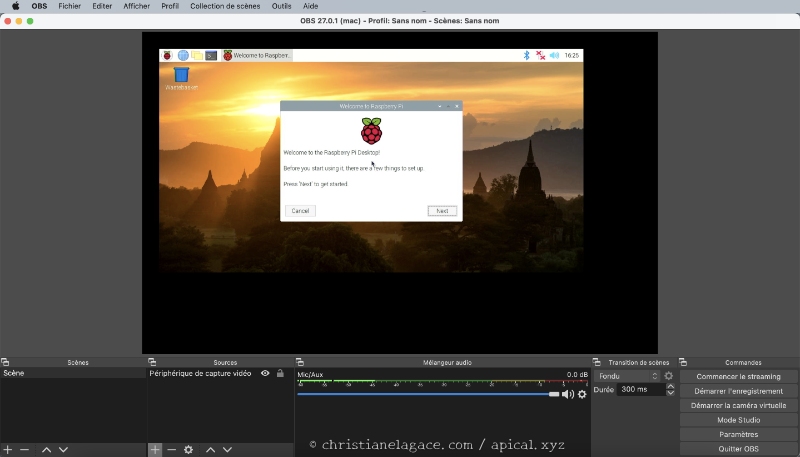Screen dimensions: 800x457
Task: Open the Collection de scènes menu
Action: pos(225,6)
